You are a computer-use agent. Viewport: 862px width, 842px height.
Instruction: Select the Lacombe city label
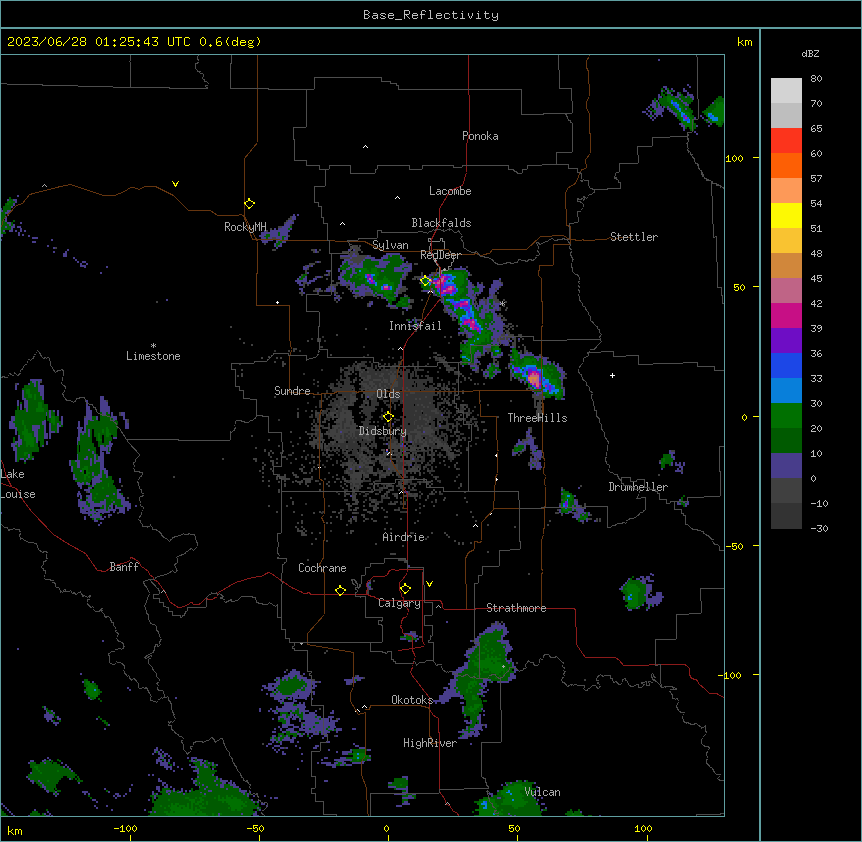click(450, 191)
